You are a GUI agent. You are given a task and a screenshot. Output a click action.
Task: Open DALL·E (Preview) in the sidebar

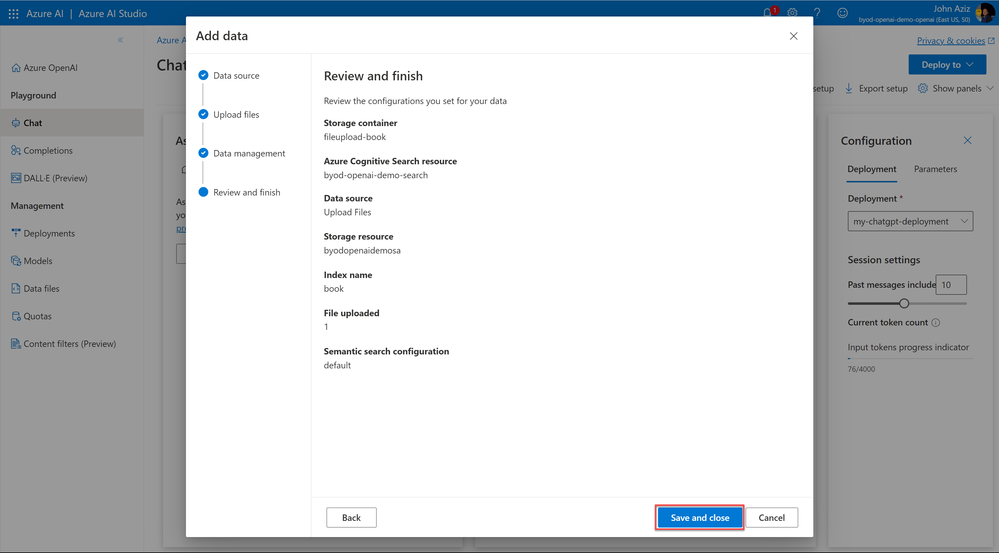[x=72, y=178]
